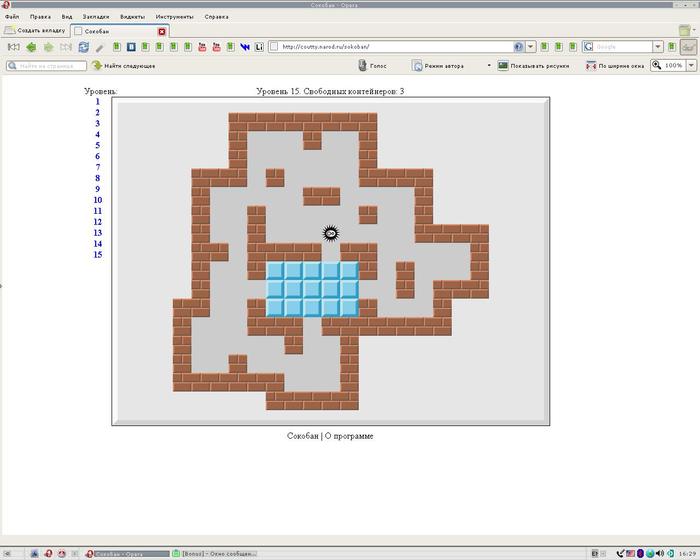Open the Виджеты menu
700x560 pixels.
click(133, 17)
